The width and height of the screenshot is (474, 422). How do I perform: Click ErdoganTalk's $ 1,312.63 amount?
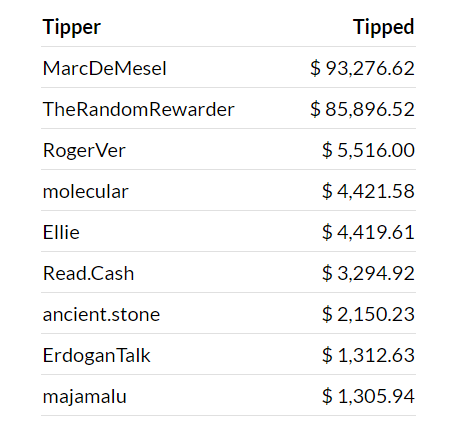click(x=368, y=355)
